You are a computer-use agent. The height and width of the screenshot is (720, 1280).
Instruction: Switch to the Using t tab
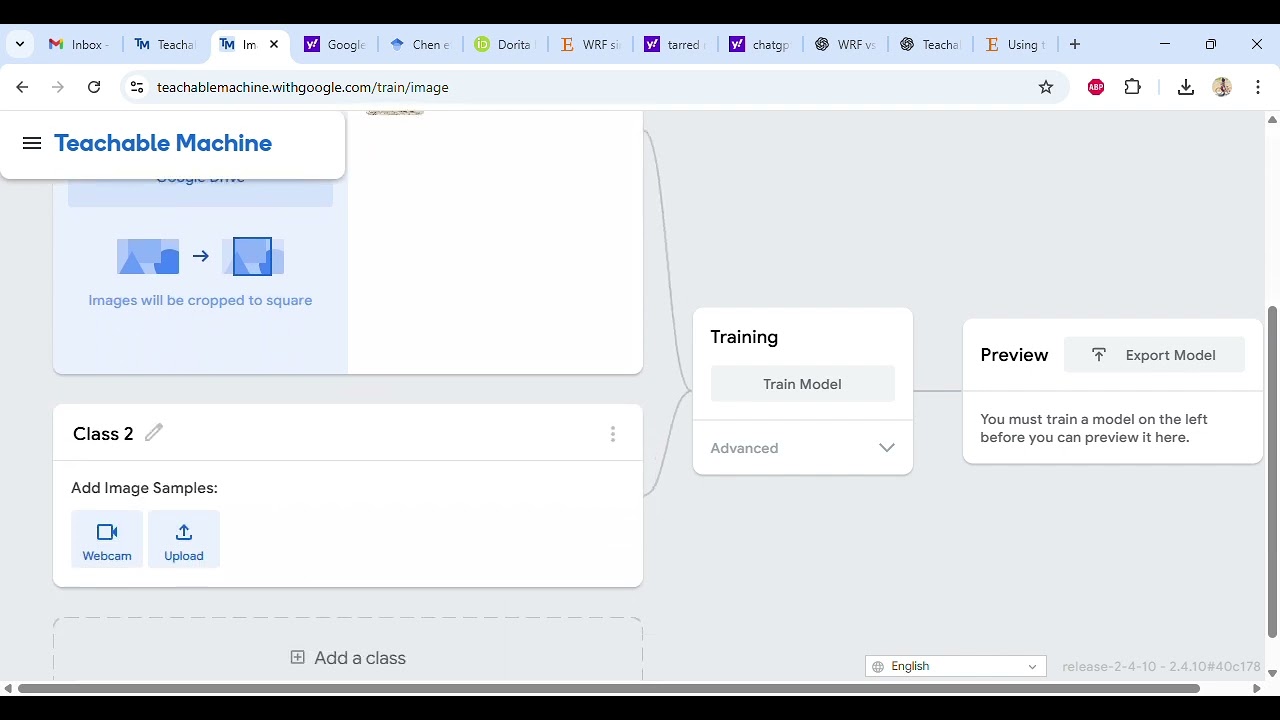pyautogui.click(x=1015, y=44)
